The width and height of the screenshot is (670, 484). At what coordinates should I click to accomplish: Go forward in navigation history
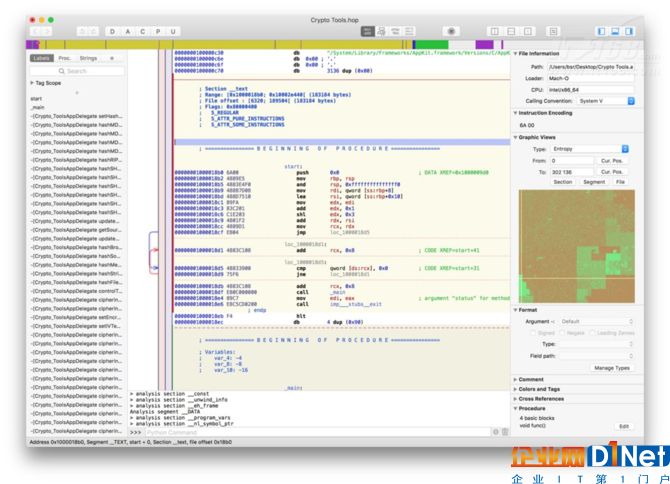click(47, 31)
